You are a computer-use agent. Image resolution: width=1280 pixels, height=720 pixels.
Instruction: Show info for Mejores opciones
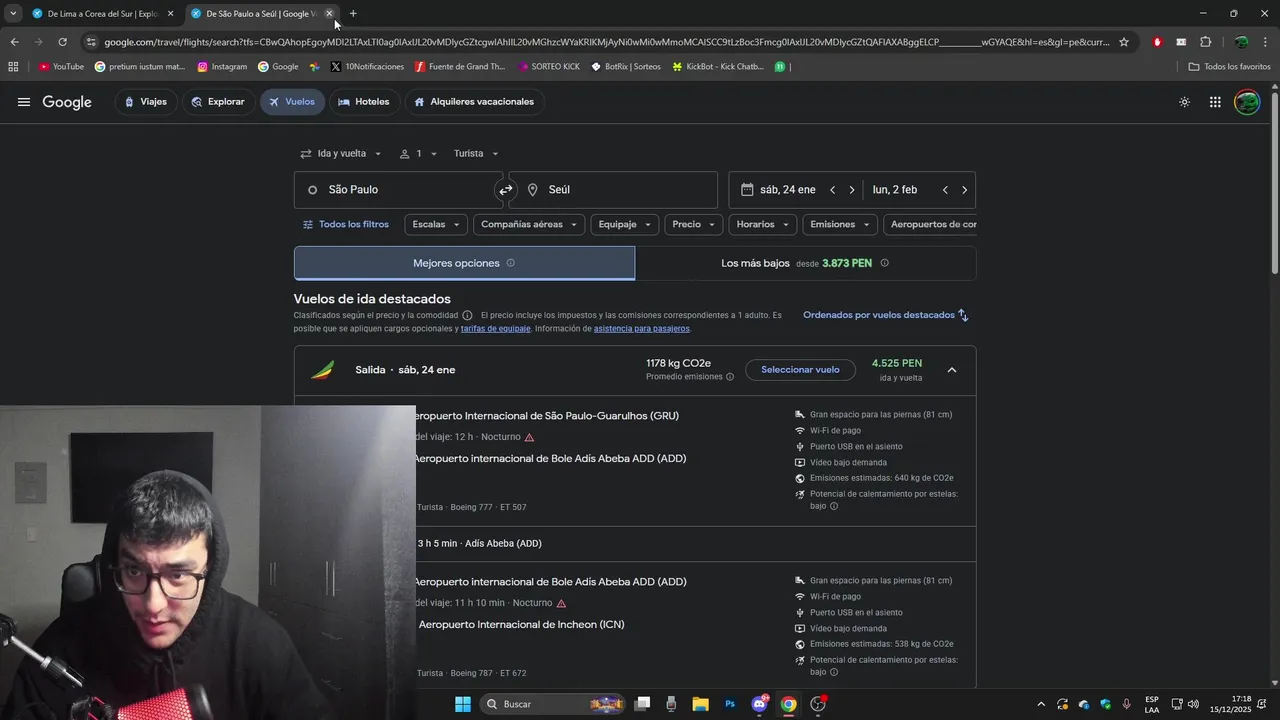point(510,263)
